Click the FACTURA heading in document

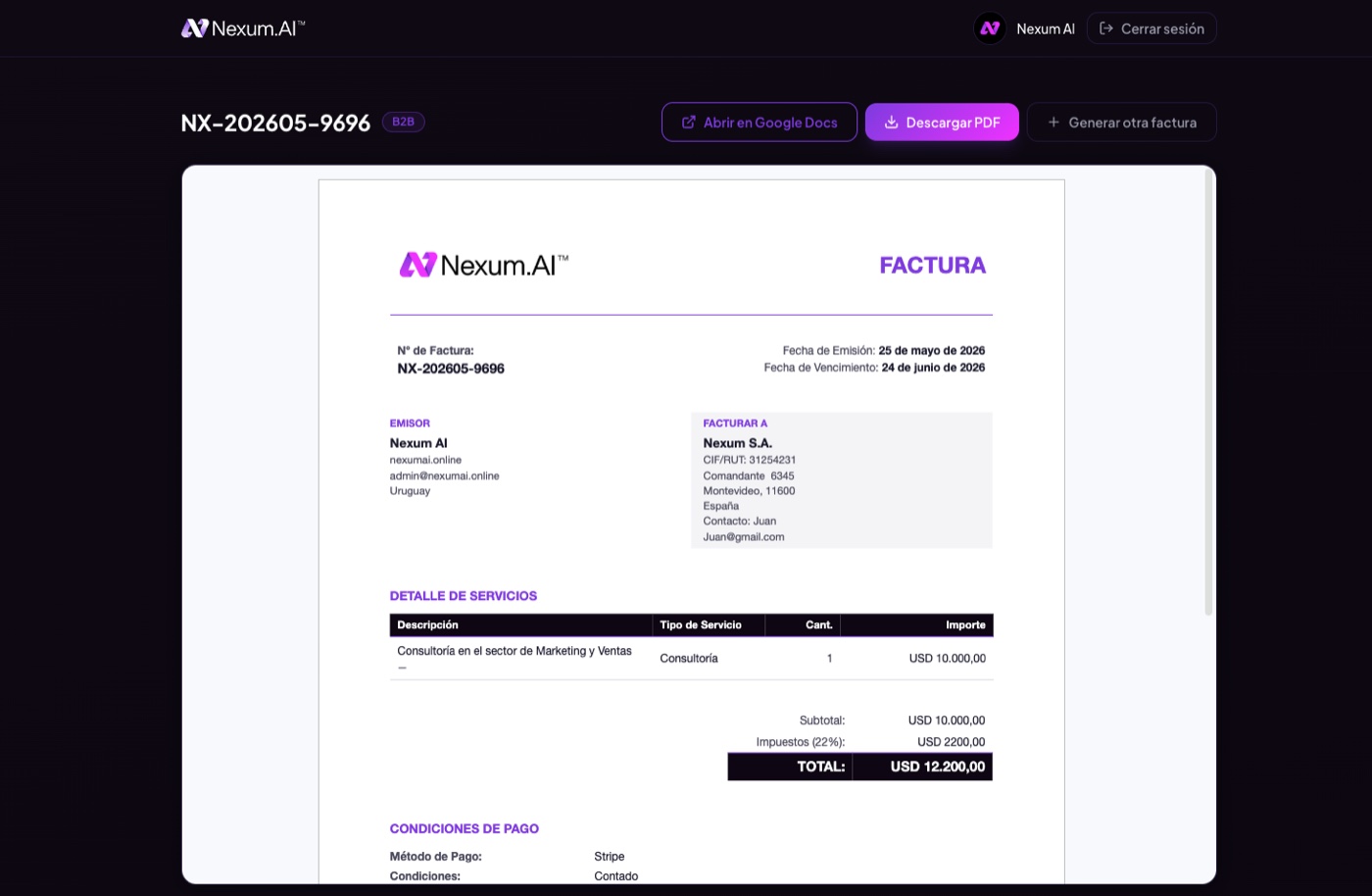[932, 265]
